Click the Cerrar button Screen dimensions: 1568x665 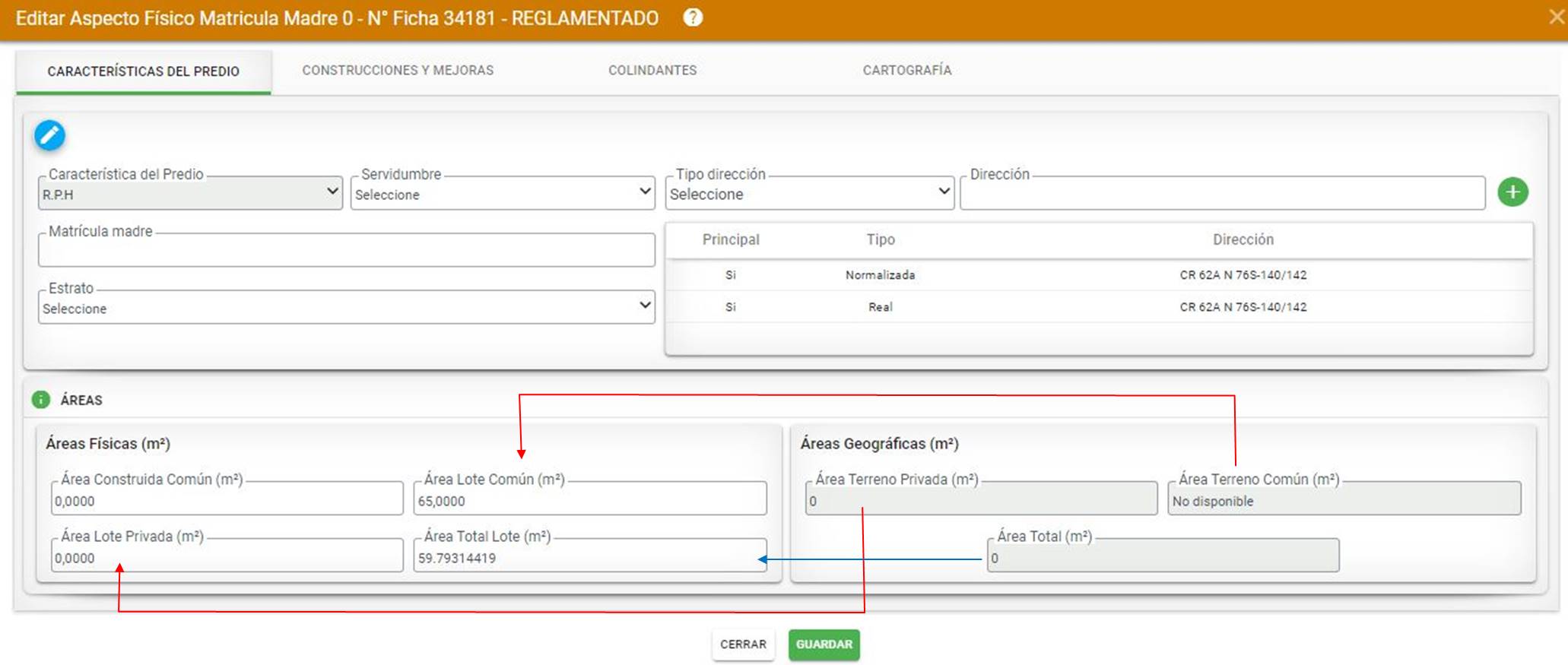tap(743, 644)
